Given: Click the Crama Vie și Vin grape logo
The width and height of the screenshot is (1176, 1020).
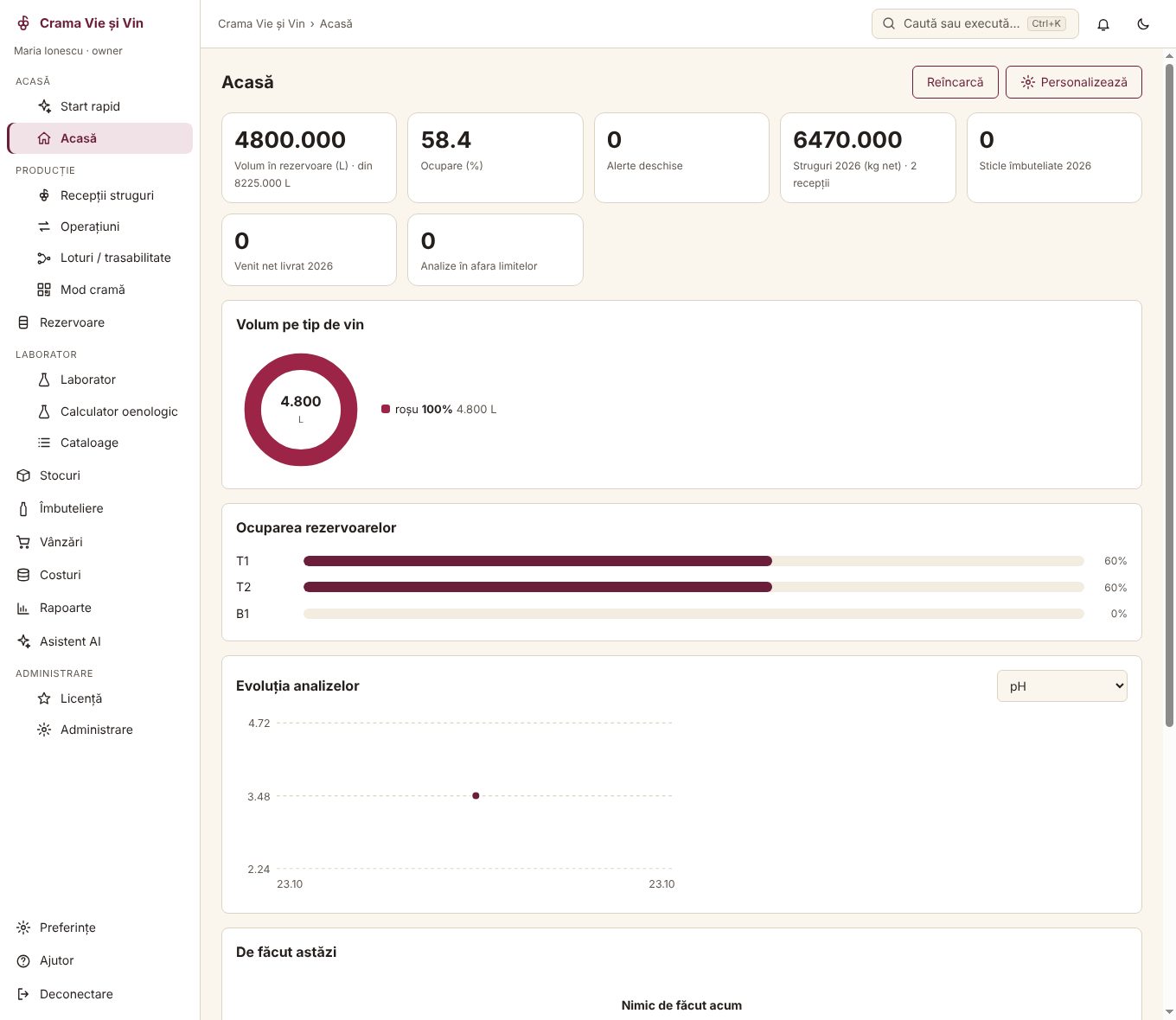Looking at the screenshot, I should [x=23, y=23].
